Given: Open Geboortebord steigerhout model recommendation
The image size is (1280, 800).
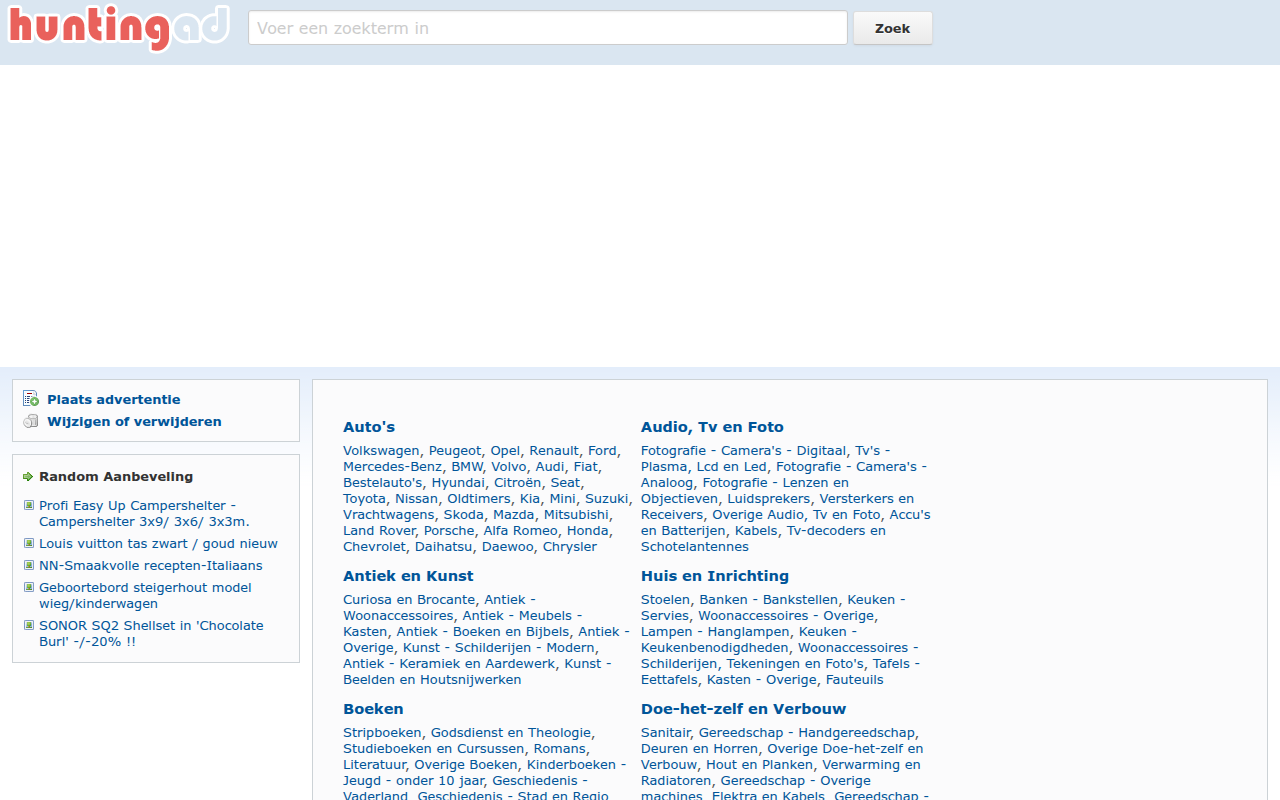Looking at the screenshot, I should [145, 596].
